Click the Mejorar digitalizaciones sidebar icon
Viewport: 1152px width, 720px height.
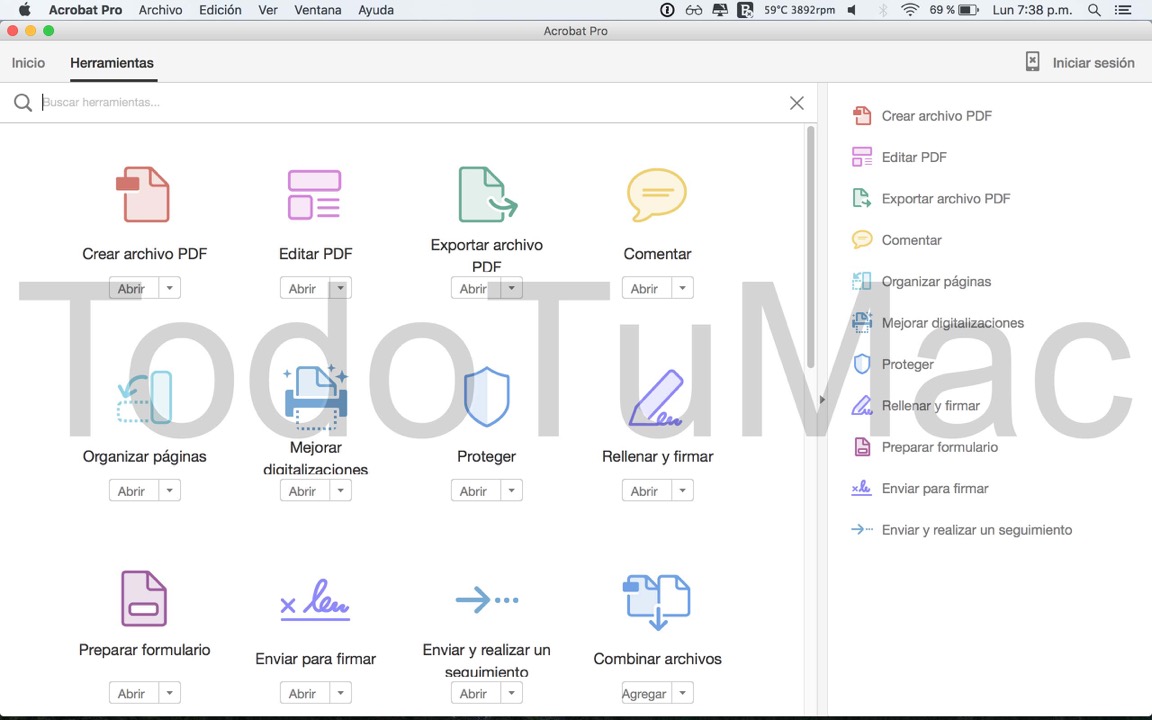[861, 322]
